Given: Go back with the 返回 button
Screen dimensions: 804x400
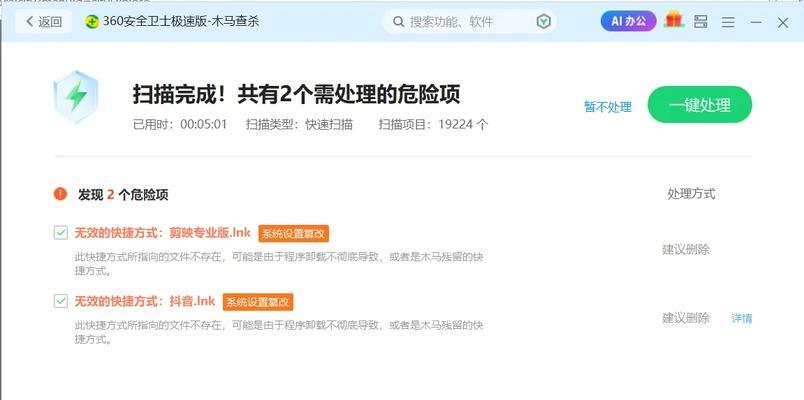Looking at the screenshot, I should 43,22.
